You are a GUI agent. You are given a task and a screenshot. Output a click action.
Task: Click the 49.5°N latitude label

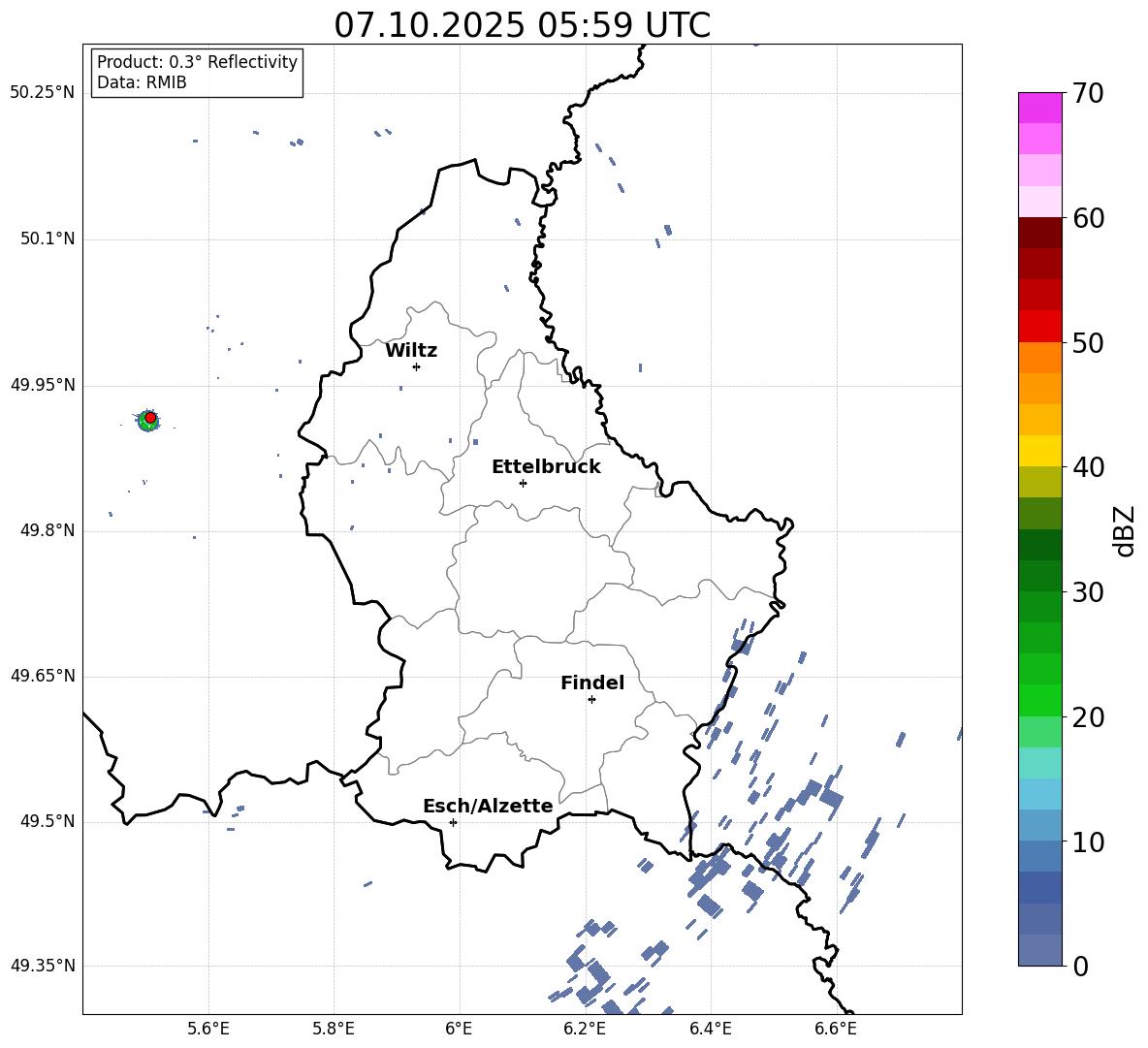coord(47,822)
